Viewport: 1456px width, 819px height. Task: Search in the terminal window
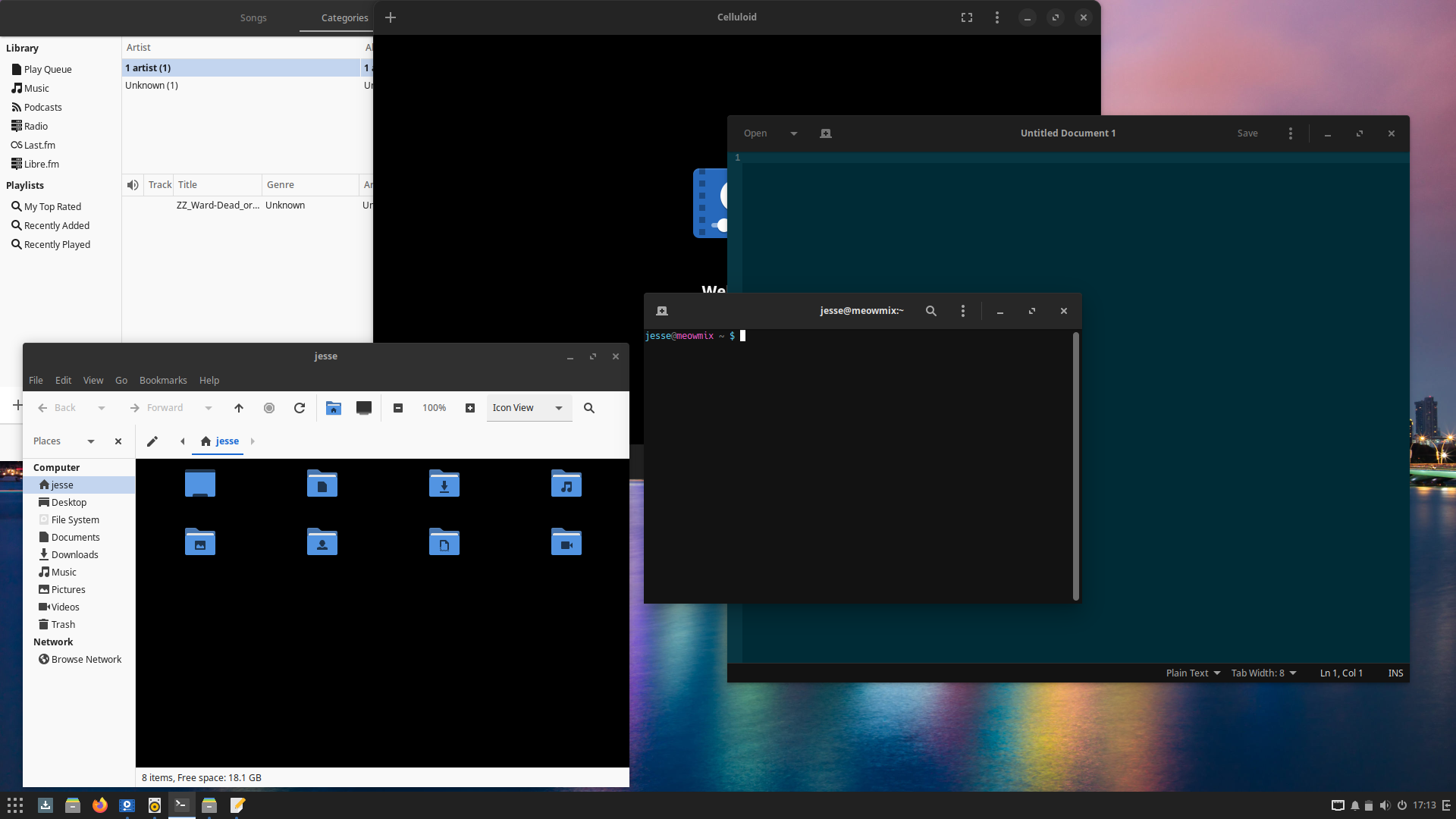(931, 311)
